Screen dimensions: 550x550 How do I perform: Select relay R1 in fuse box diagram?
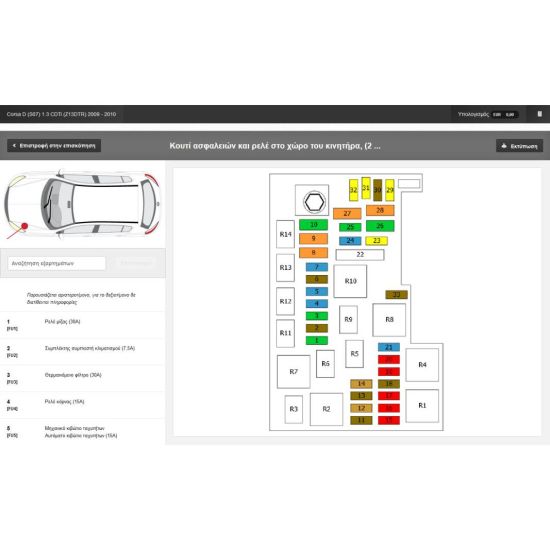click(x=422, y=405)
